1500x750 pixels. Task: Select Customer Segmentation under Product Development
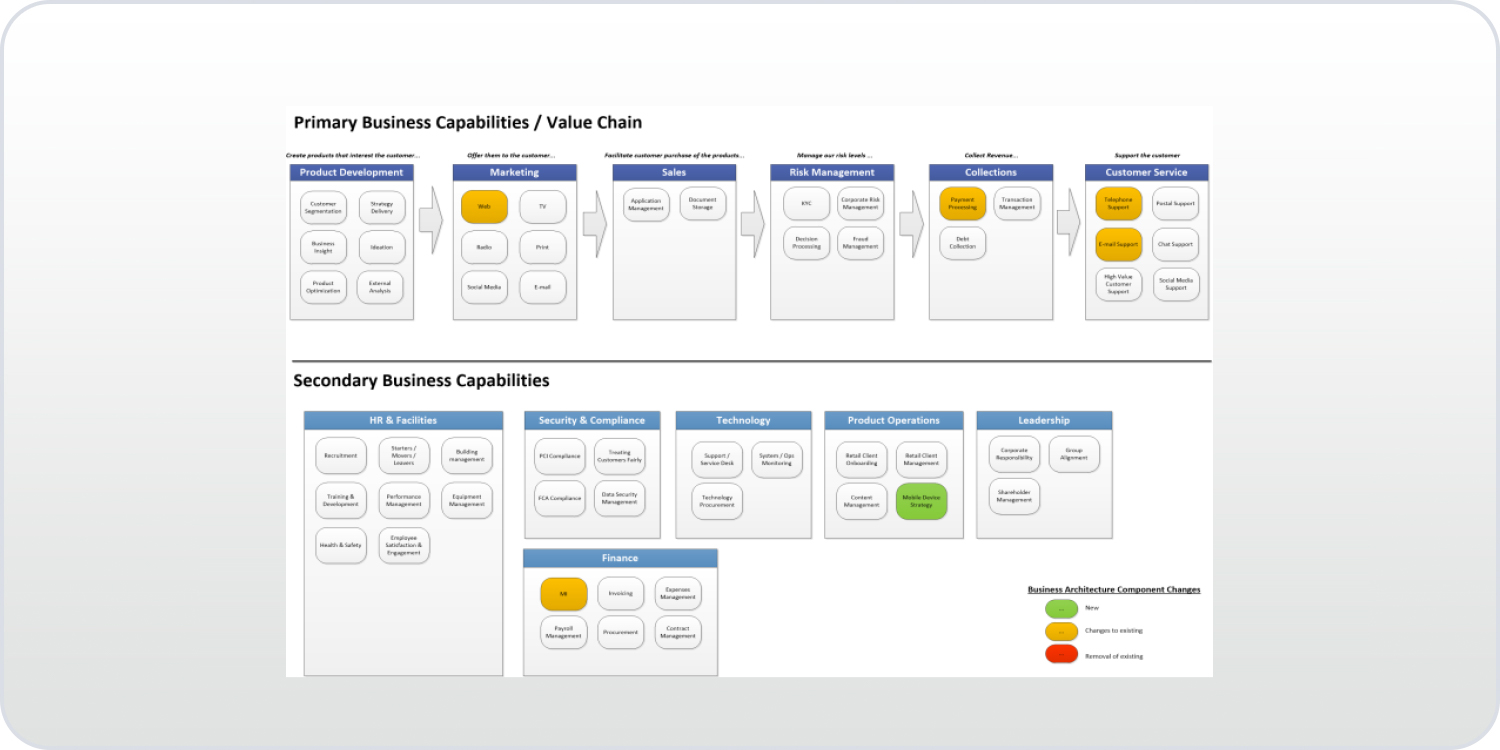323,206
